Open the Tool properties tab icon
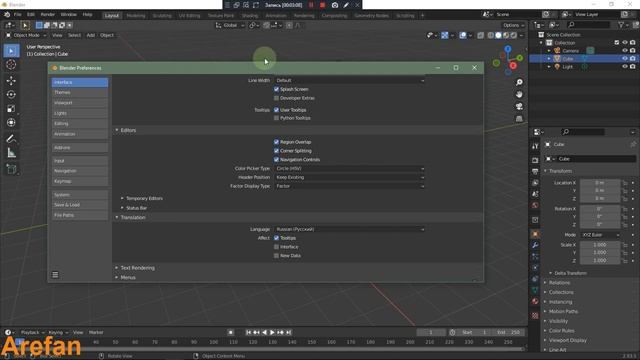640x360 pixels. click(535, 146)
